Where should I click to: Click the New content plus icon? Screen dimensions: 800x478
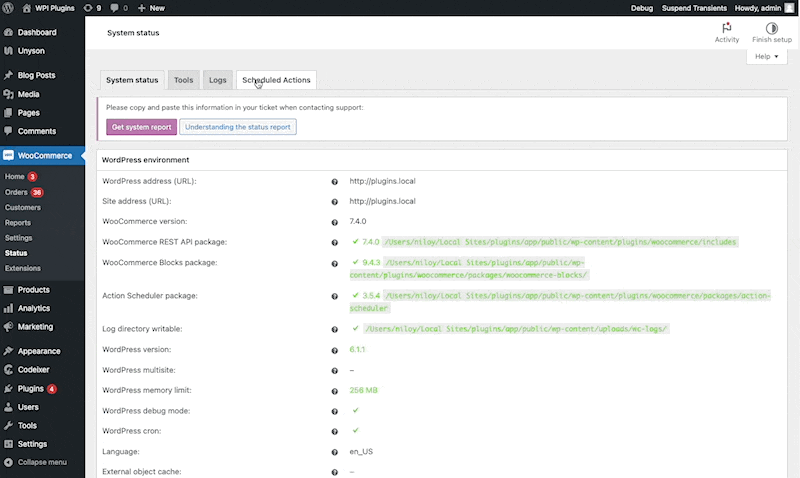pyautogui.click(x=141, y=8)
